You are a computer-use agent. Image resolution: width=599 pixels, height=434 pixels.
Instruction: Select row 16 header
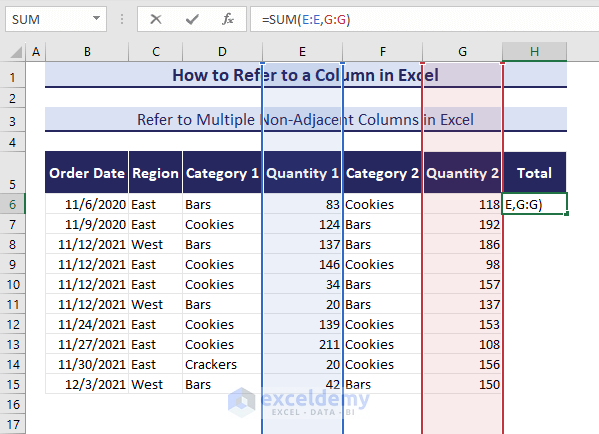(x=13, y=404)
